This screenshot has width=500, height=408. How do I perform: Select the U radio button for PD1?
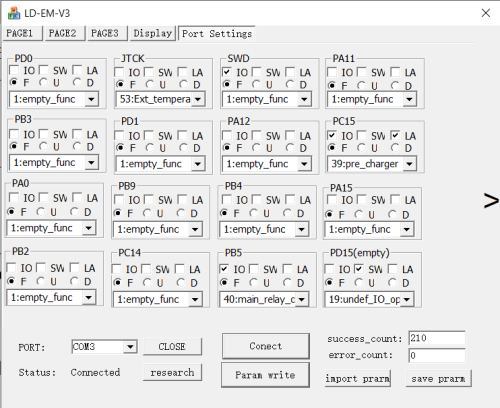150,147
